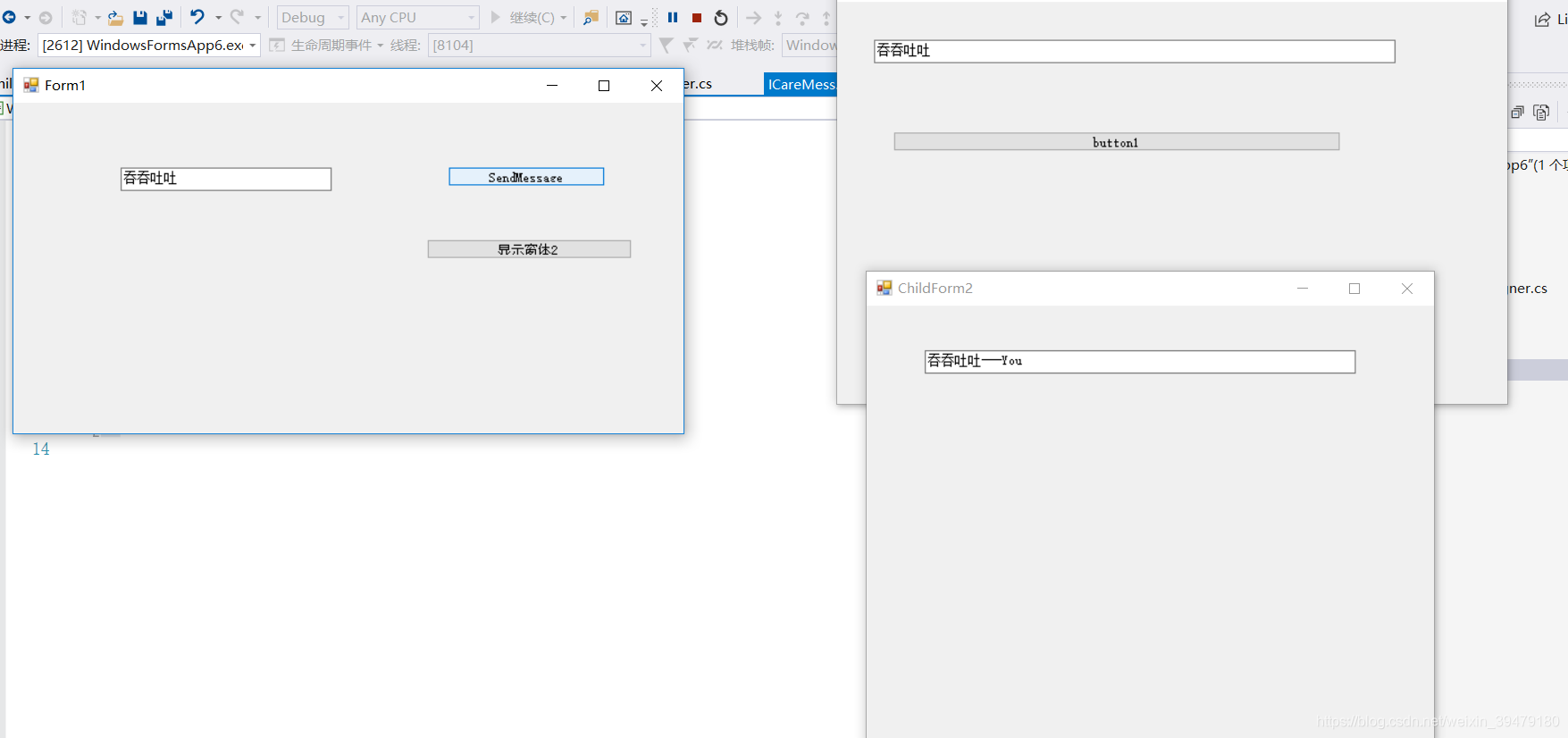
Task: Click the Navigate Backward arrow icon
Action: pyautogui.click(x=10, y=18)
